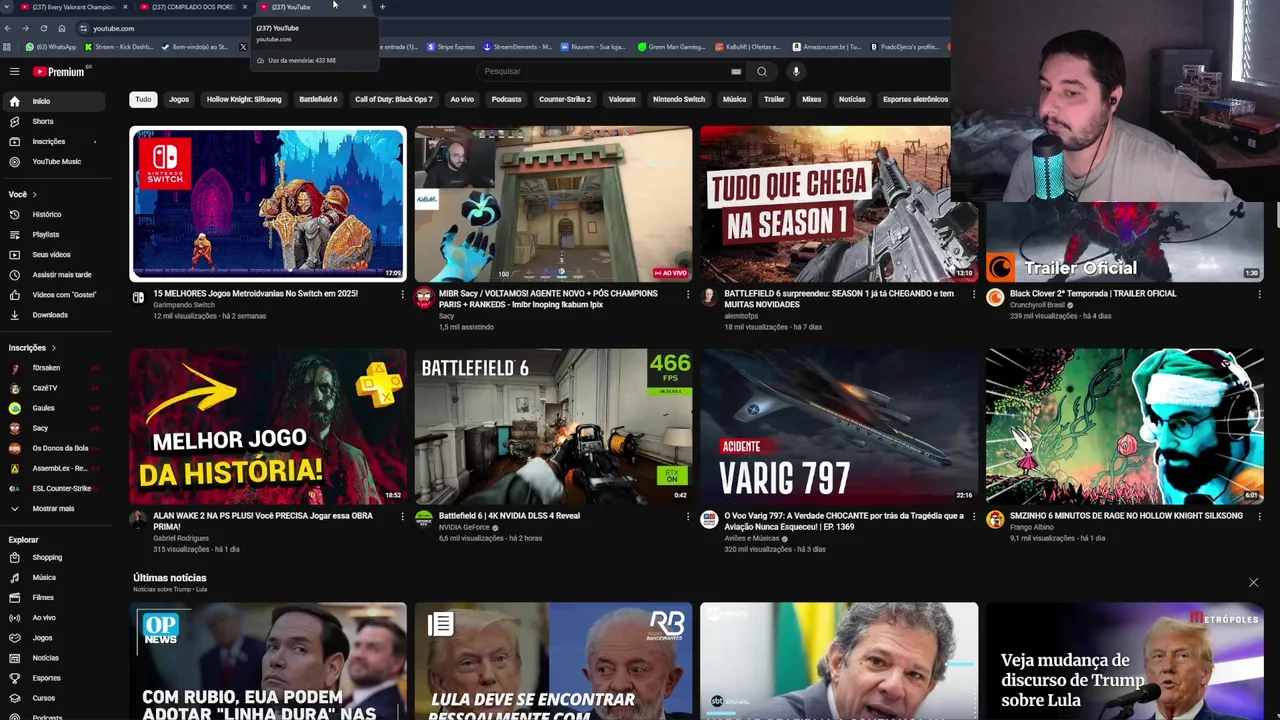
Task: Play the Varig 797 video thumbnail
Action: 839,426
